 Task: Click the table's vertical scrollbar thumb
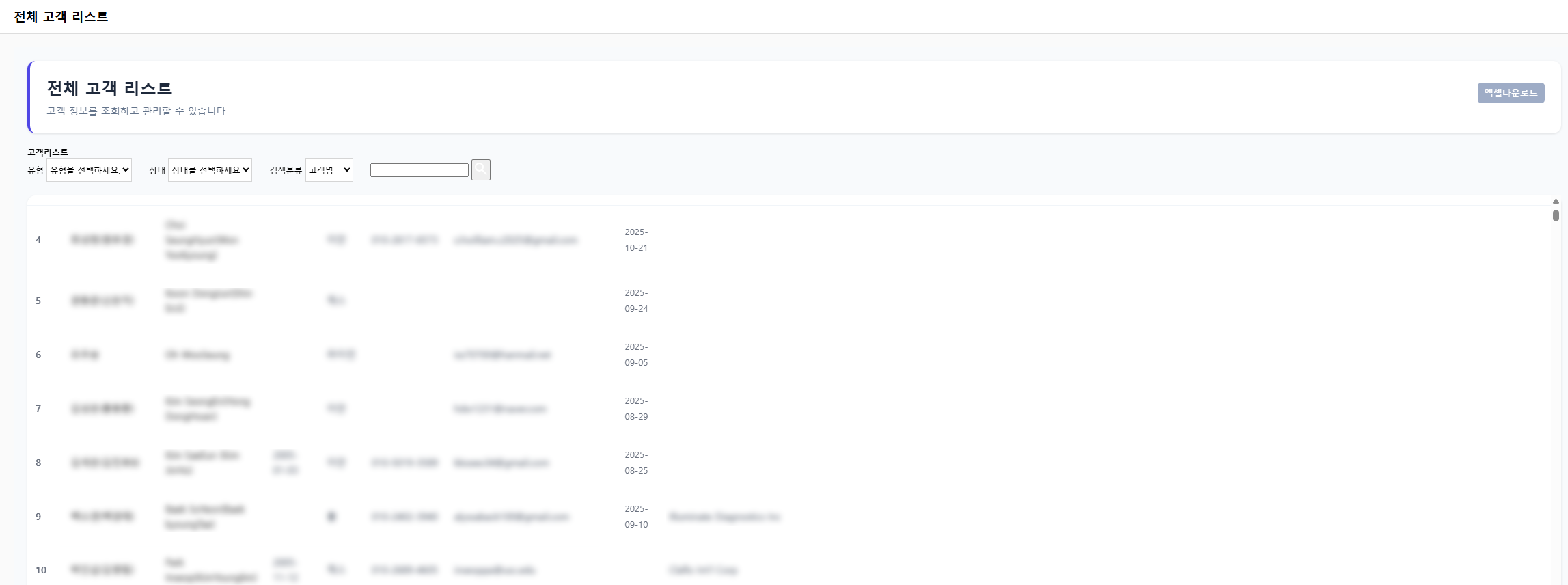tap(1556, 215)
